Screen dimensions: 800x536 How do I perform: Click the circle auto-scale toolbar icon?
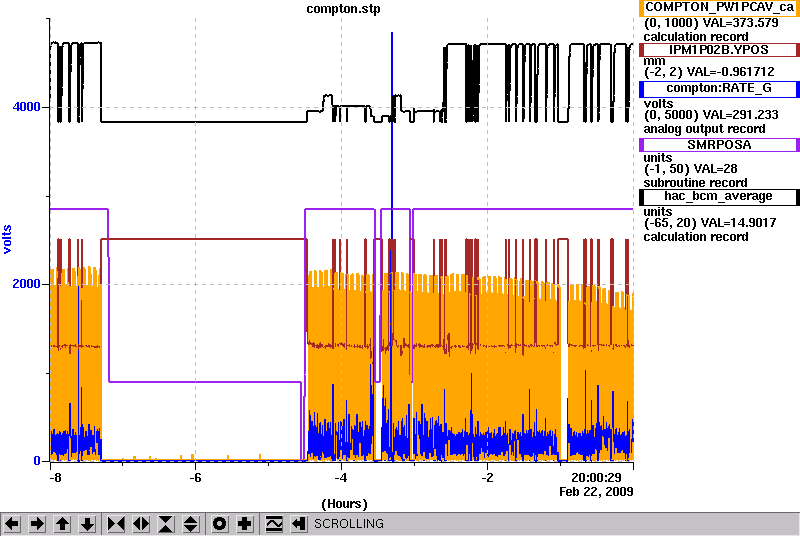[219, 524]
